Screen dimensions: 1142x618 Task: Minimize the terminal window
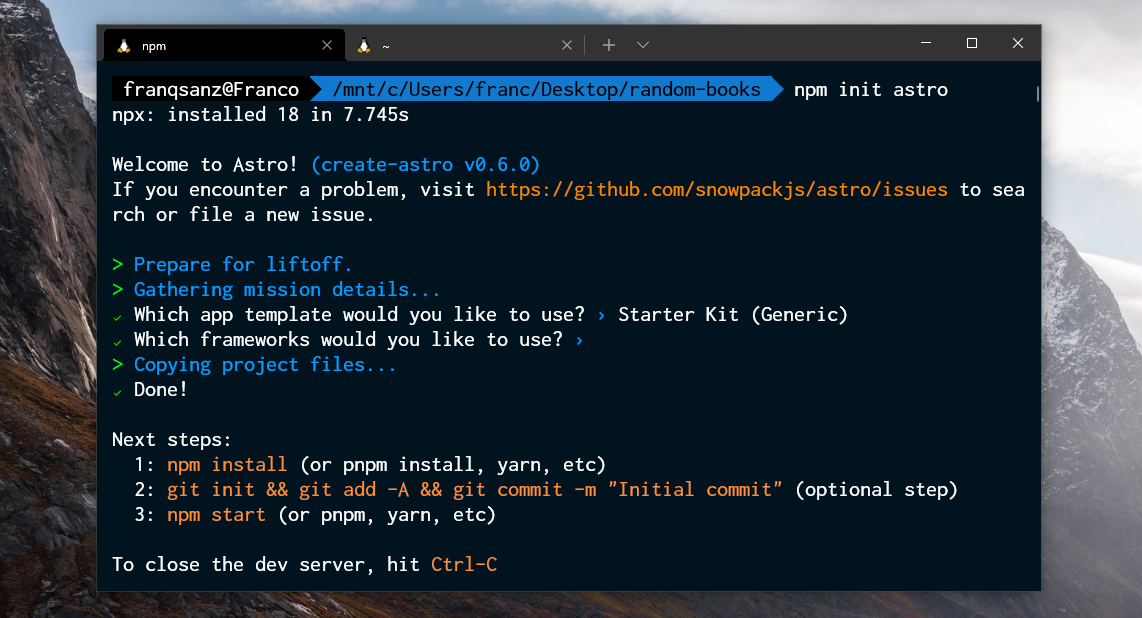coord(926,43)
